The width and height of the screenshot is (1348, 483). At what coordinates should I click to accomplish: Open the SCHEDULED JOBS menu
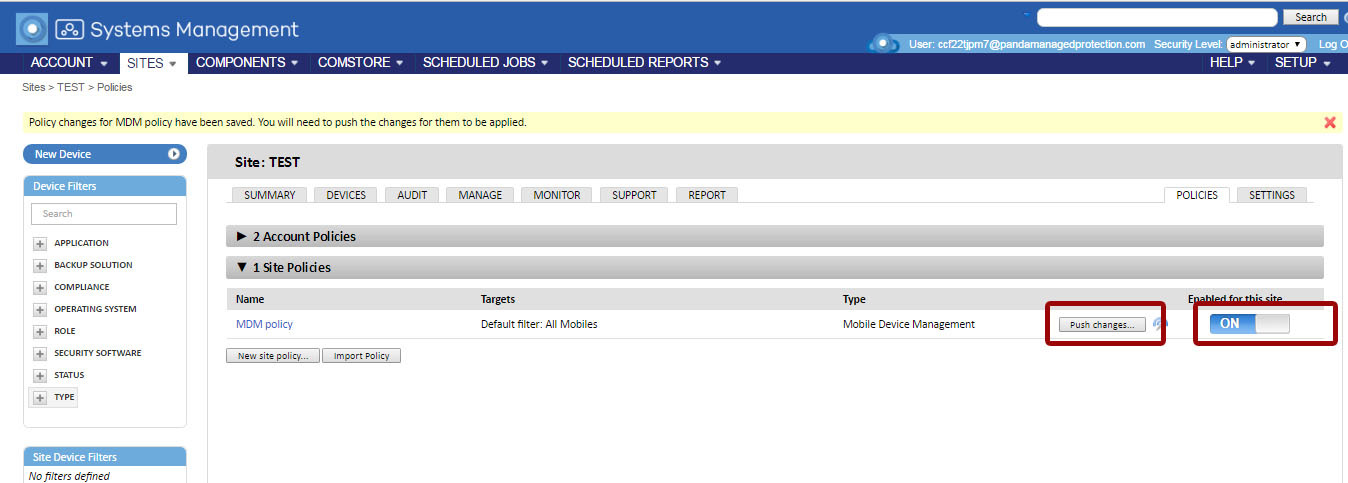(485, 62)
